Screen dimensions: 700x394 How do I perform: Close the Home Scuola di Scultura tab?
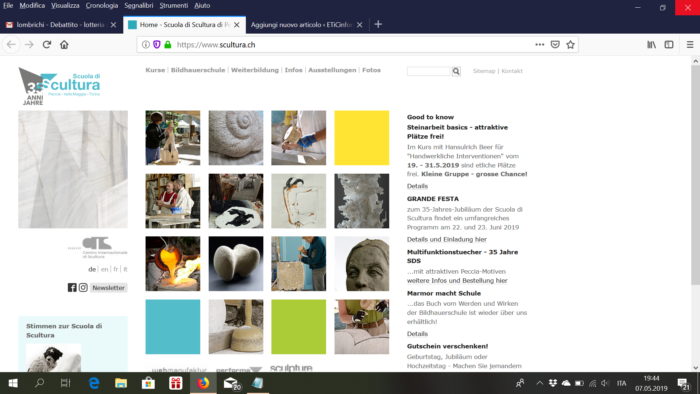(237, 25)
